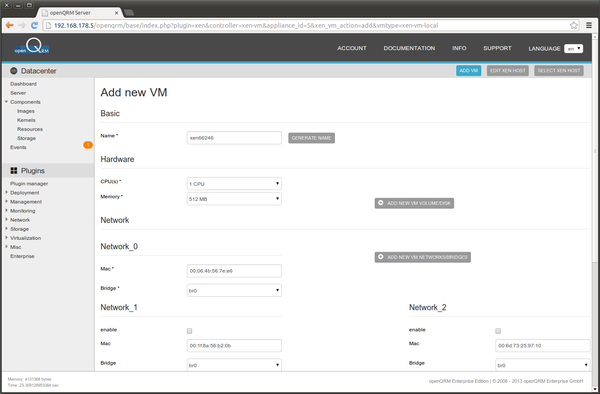This screenshot has height=394, width=600.
Task: Click the Network_1 Mac input field
Action: point(234,345)
